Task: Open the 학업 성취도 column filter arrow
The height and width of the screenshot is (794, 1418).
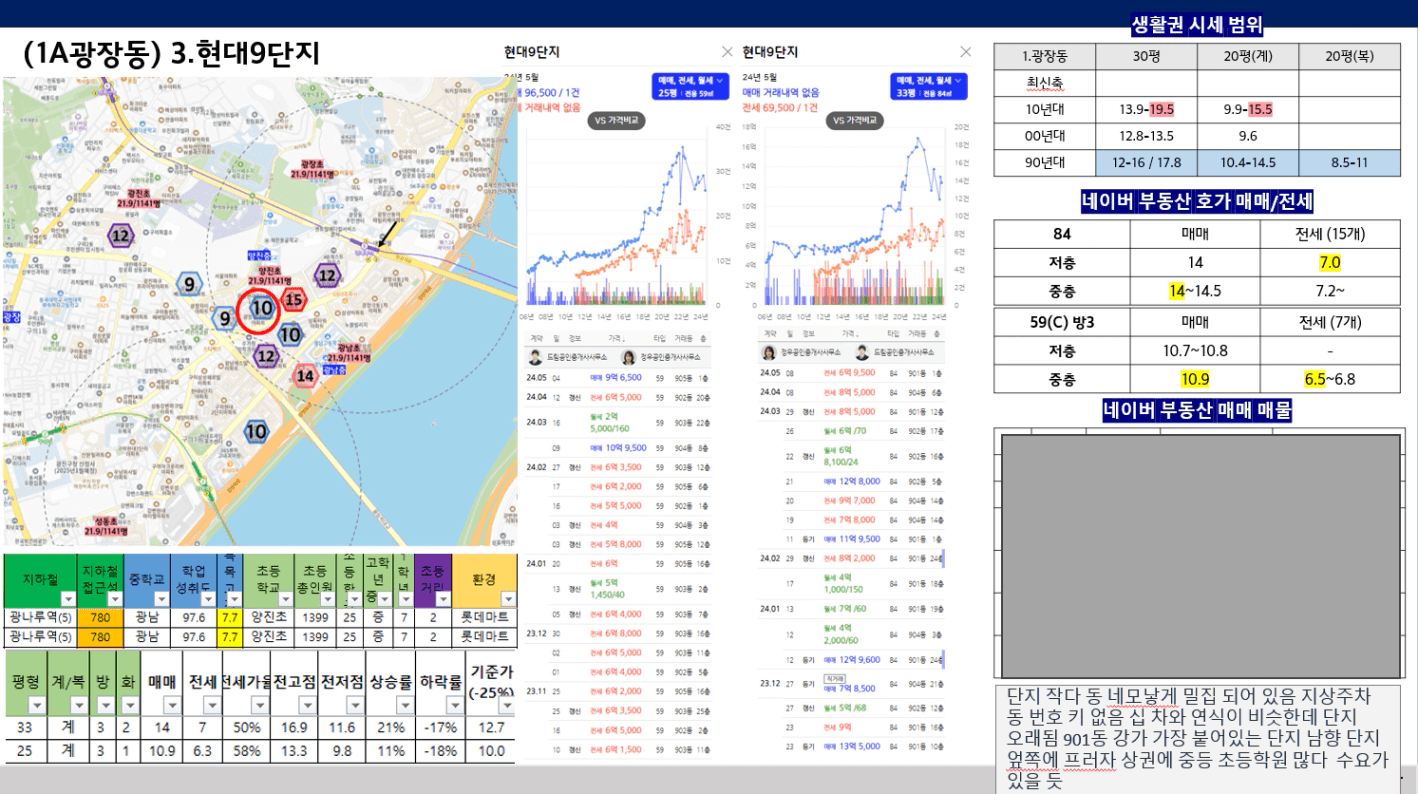Action: coord(208,598)
